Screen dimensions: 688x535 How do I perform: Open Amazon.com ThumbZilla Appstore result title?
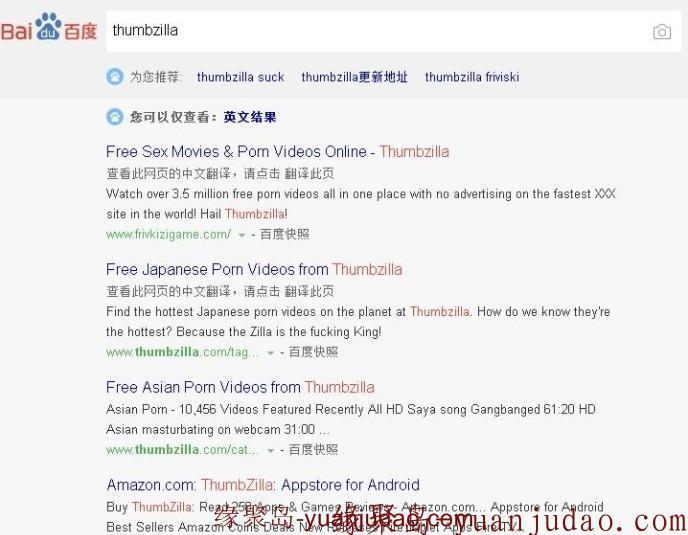[263, 485]
